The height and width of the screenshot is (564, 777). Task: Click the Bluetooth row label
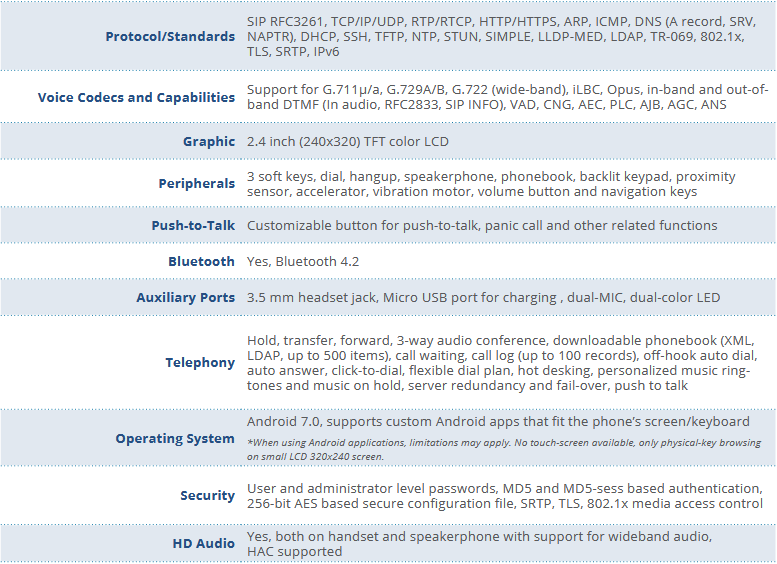pyautogui.click(x=201, y=262)
